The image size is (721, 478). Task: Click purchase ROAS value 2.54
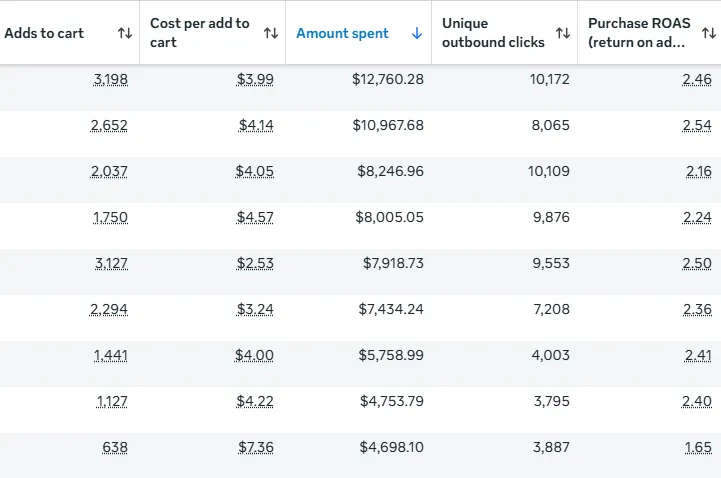pos(697,125)
